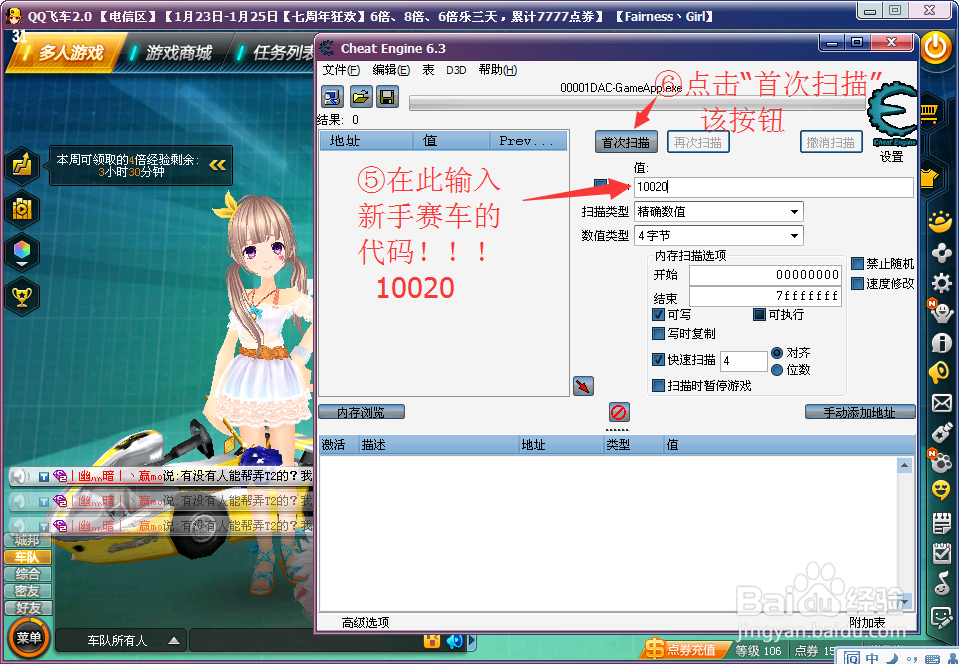Open calendar icon in game sidebar
The image size is (959, 664).
click(941, 523)
